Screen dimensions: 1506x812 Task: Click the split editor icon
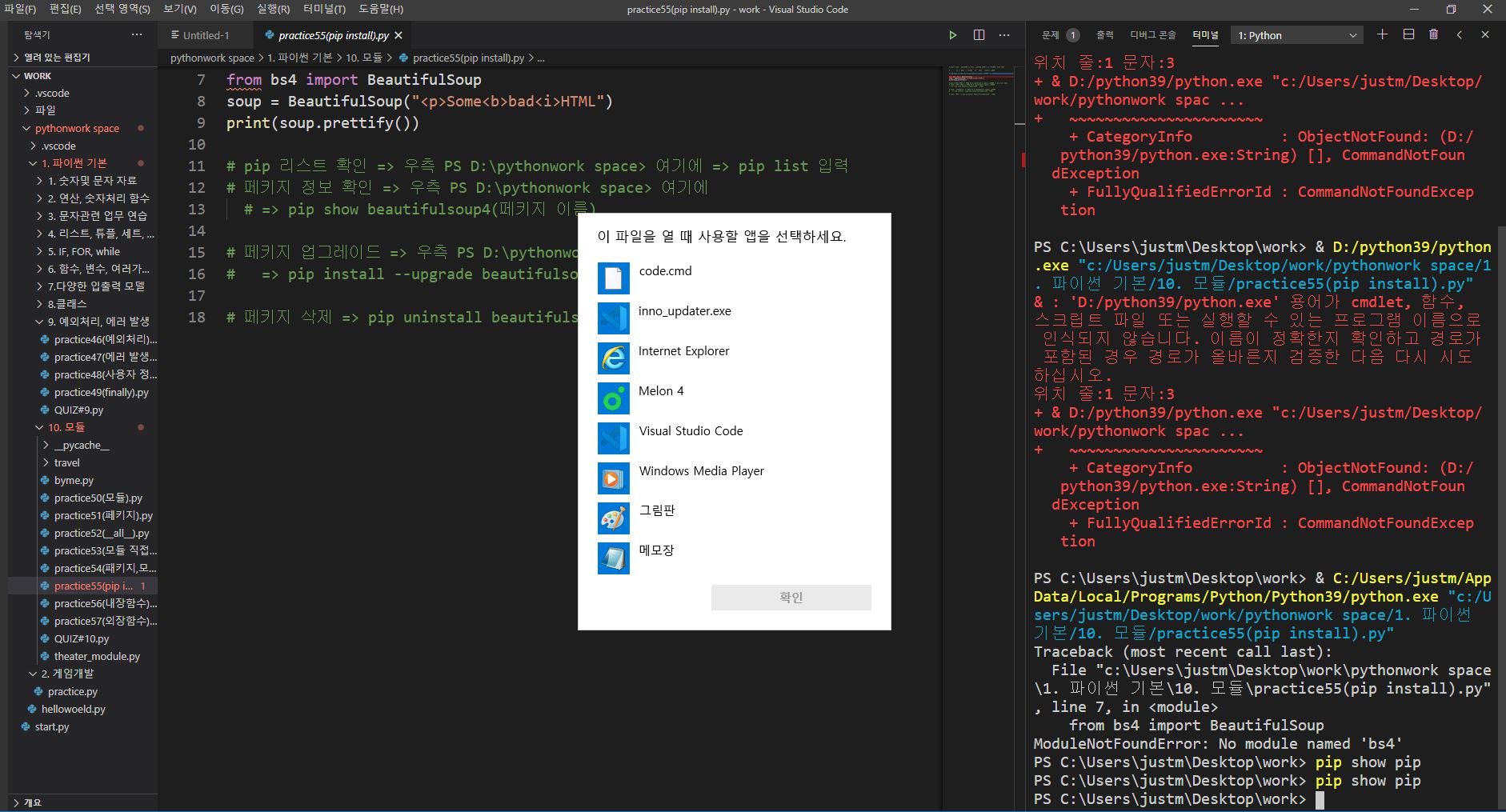(x=979, y=35)
